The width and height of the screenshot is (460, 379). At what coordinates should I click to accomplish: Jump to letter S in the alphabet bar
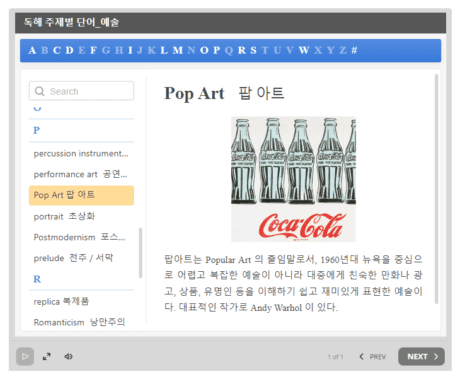tap(254, 50)
